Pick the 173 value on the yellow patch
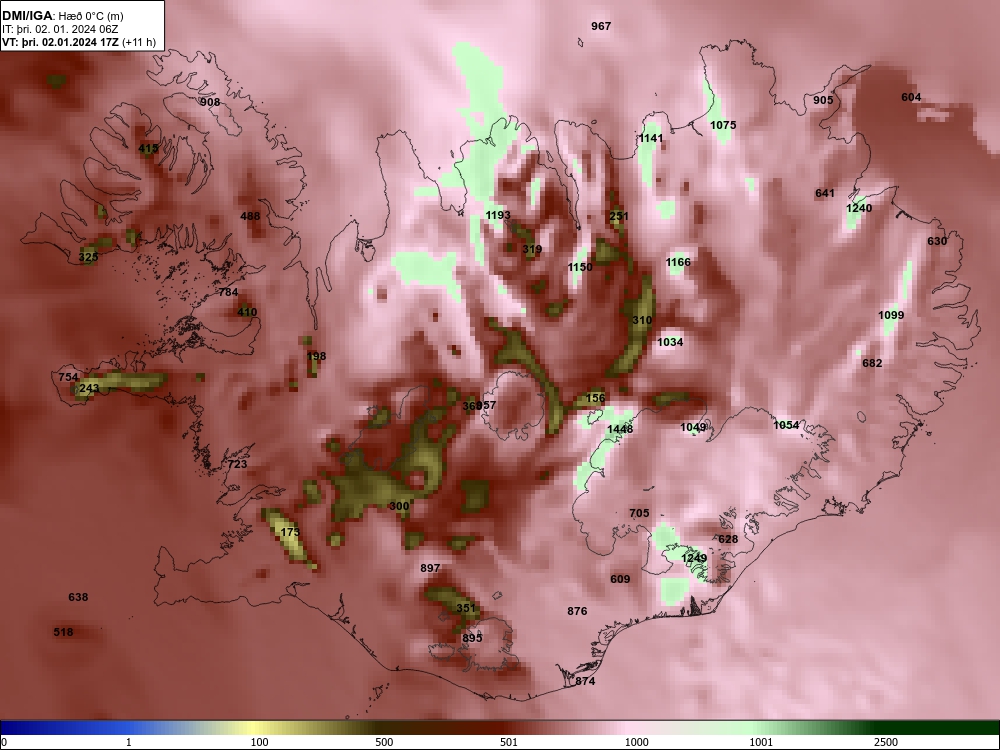 coord(290,532)
